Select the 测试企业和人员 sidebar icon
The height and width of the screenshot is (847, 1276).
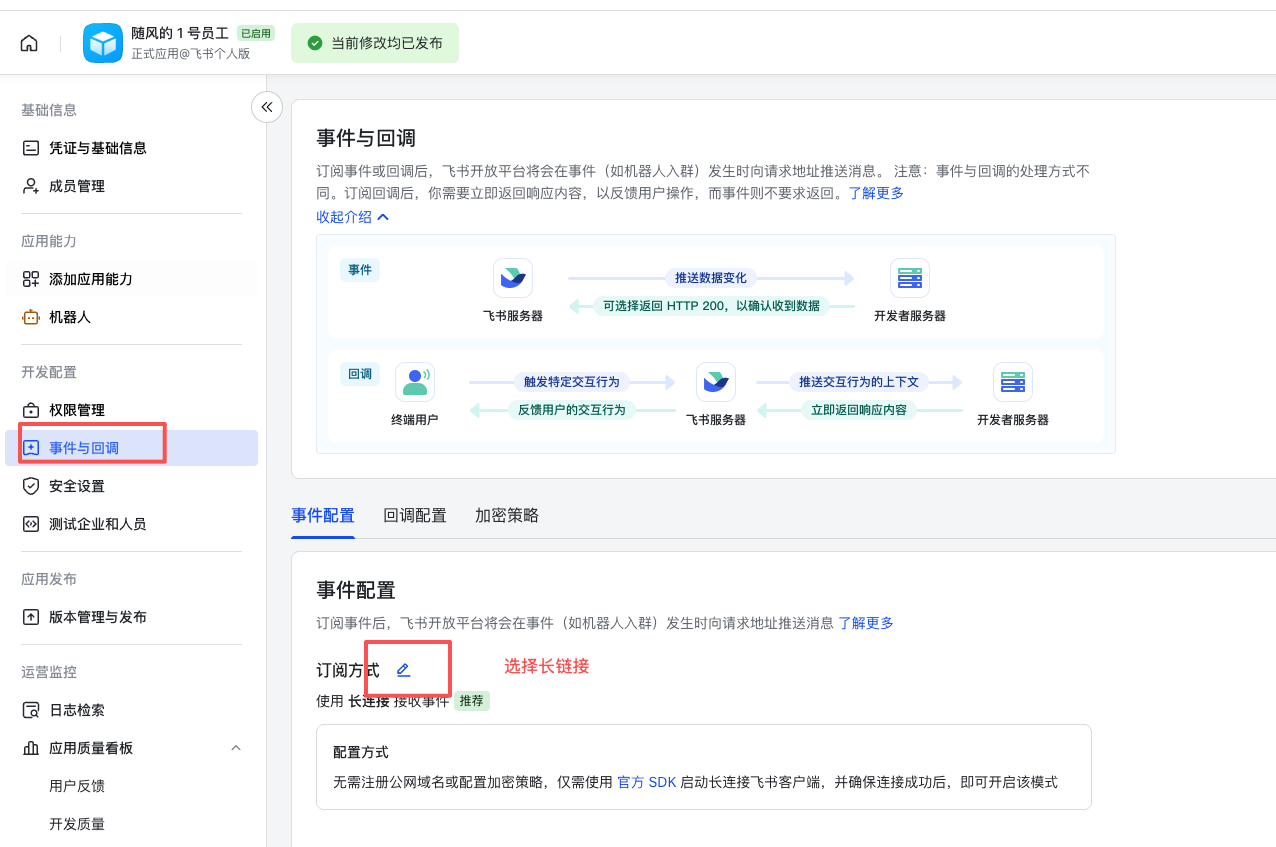[x=31, y=523]
